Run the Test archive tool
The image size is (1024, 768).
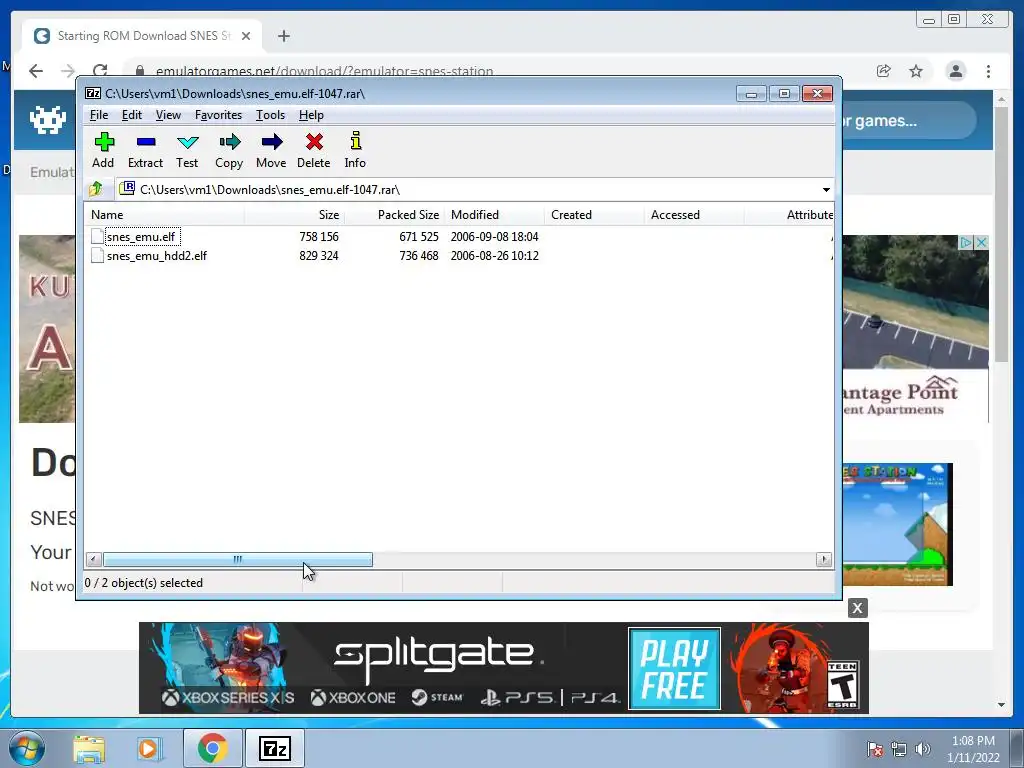(187, 150)
